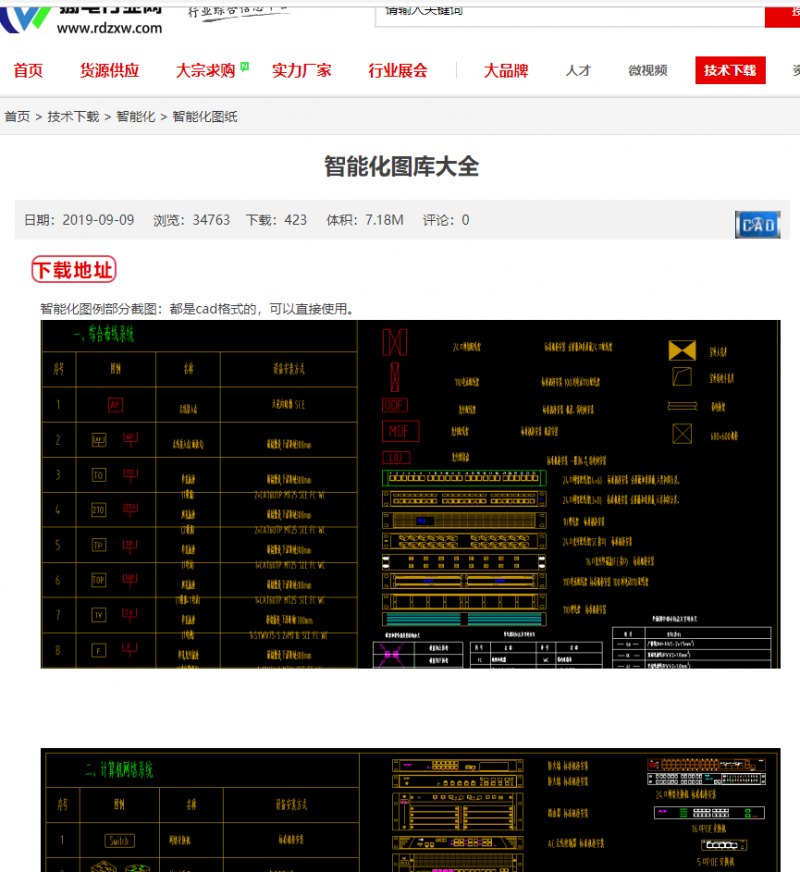
Task: Open the 行业展会 navigation item
Action: pos(398,71)
